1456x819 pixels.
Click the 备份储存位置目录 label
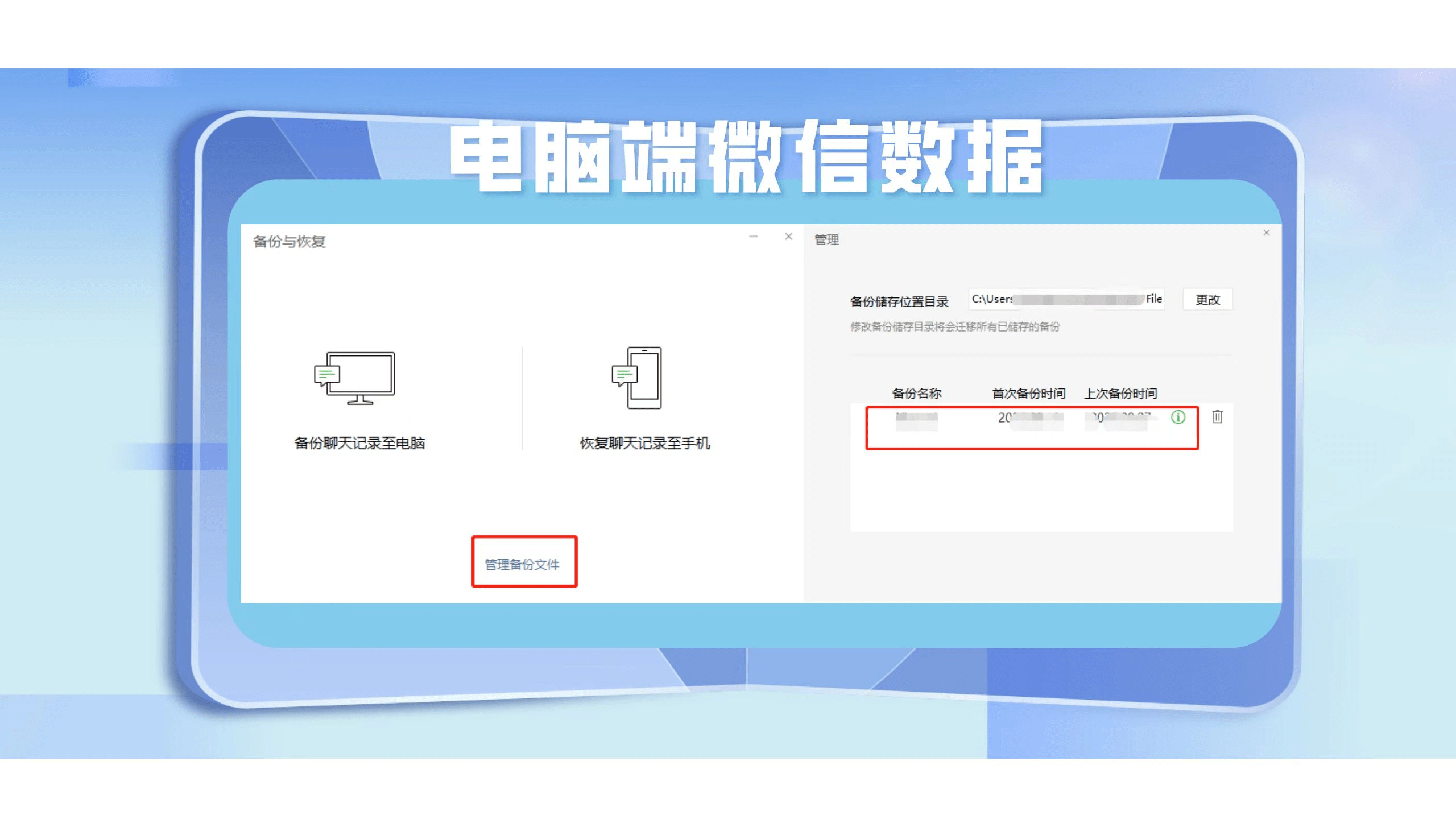[899, 301]
